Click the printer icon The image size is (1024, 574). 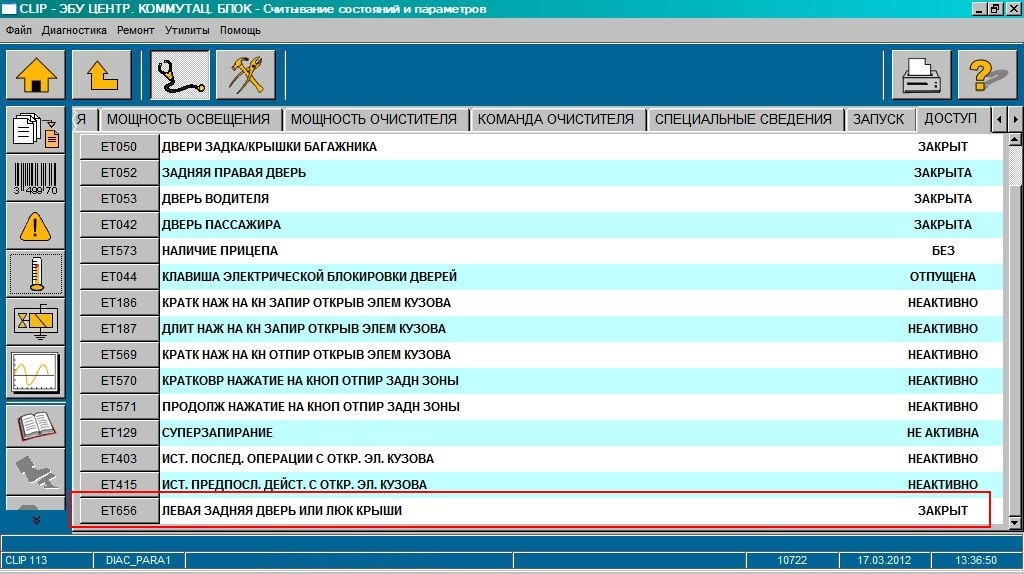point(921,75)
